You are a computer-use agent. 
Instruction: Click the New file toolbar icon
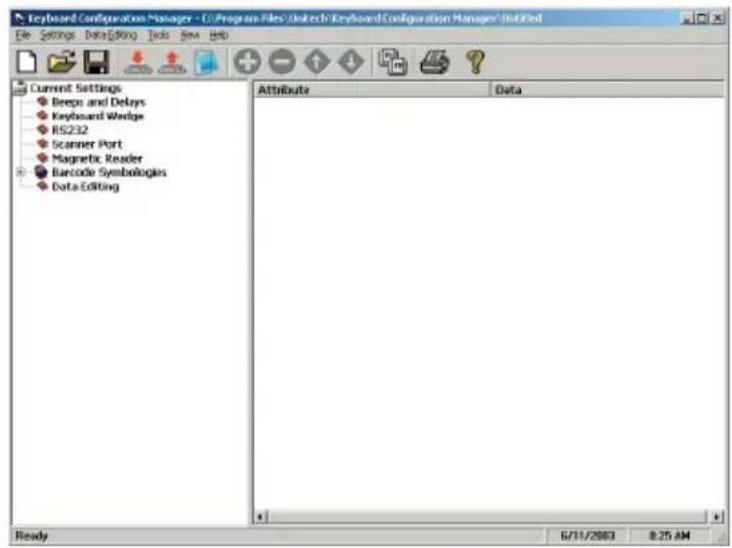click(x=27, y=62)
